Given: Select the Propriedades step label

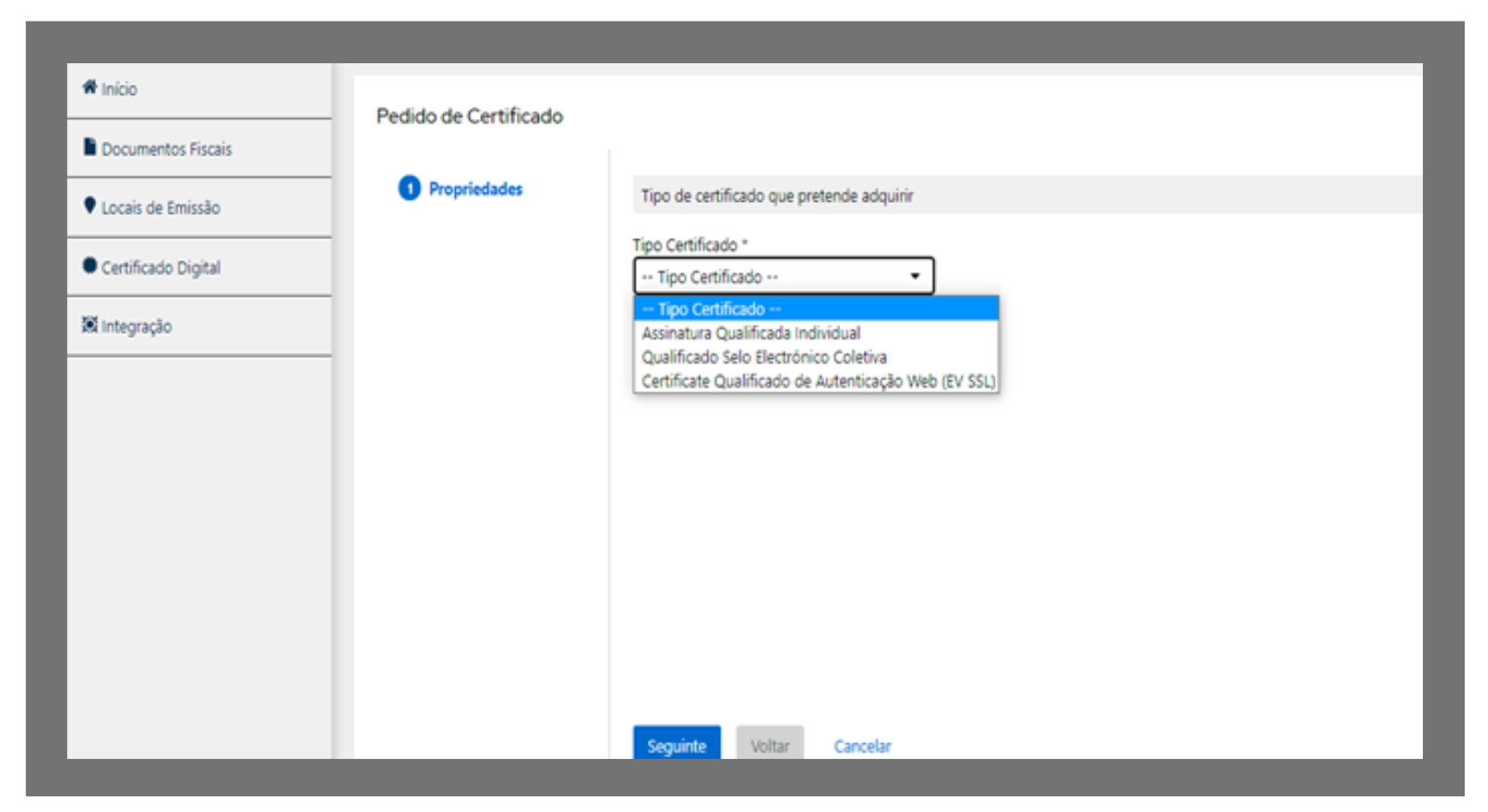Looking at the screenshot, I should [476, 189].
